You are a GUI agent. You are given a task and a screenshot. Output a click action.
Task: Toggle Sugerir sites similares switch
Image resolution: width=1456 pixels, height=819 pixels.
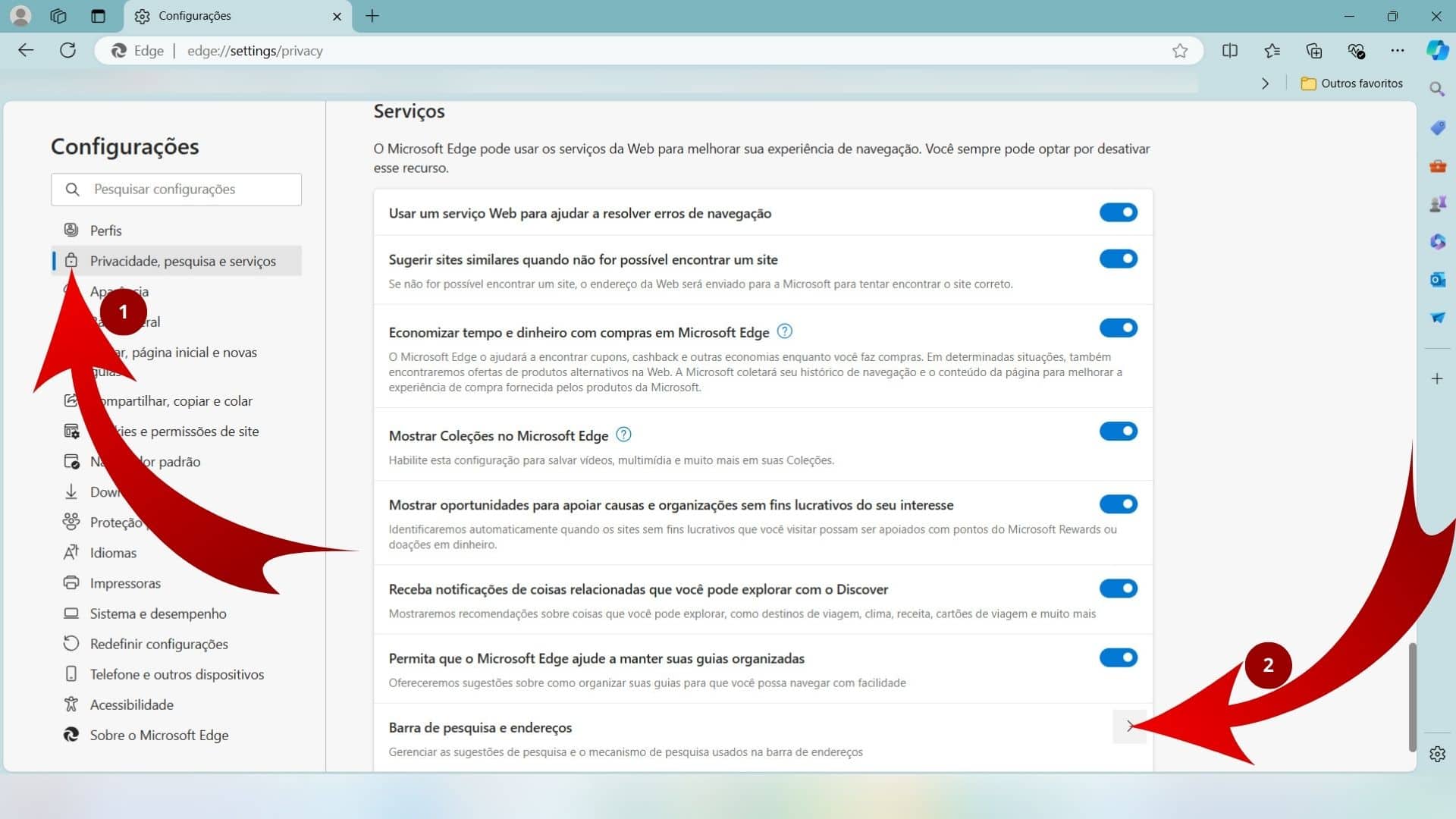[x=1119, y=259]
